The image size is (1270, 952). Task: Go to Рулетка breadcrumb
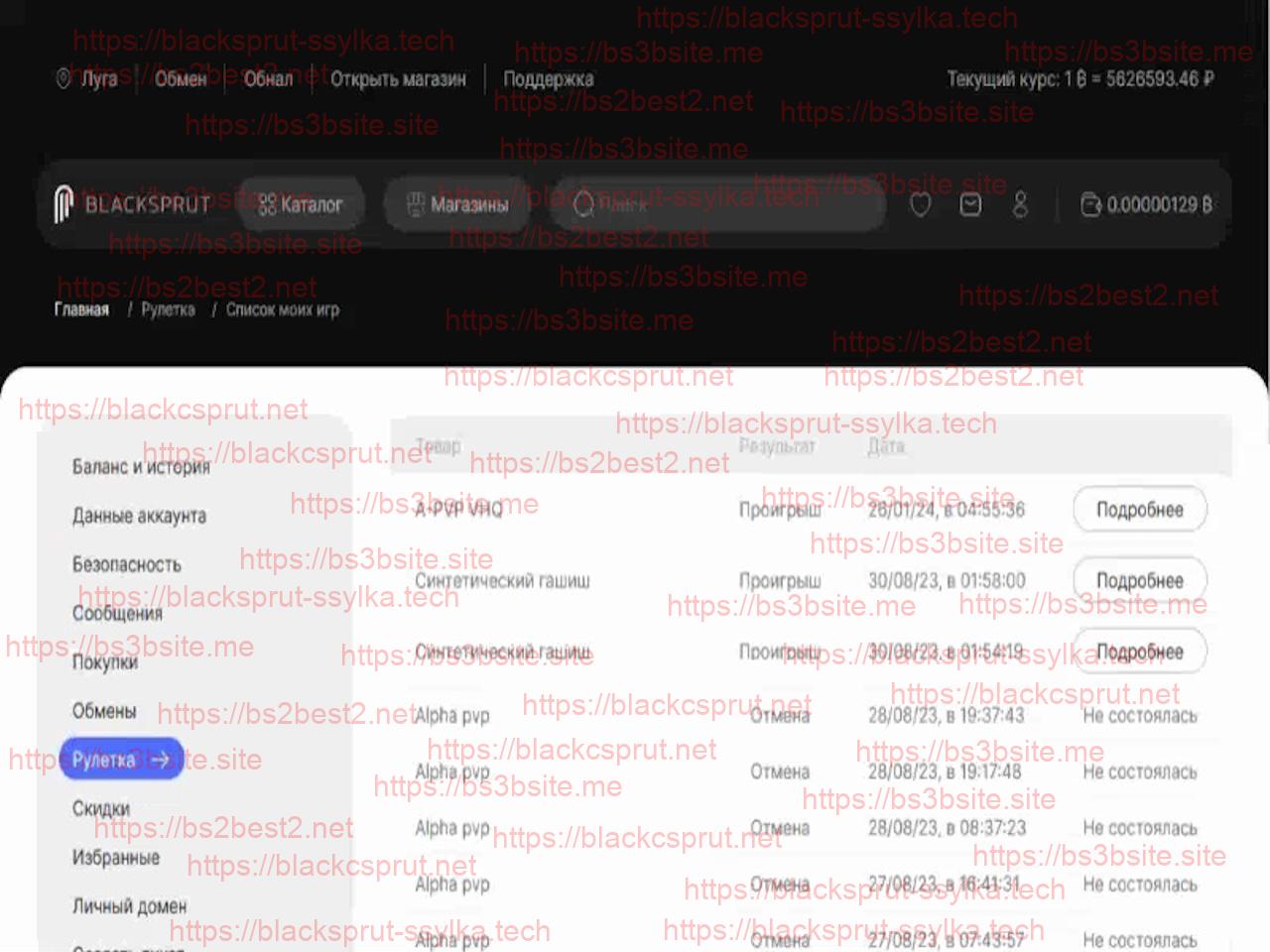(x=168, y=309)
